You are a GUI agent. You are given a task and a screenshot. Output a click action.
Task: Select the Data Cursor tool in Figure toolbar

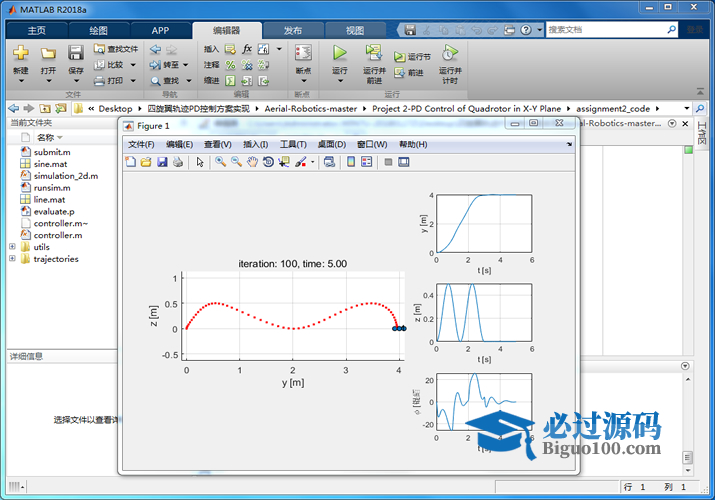284,162
